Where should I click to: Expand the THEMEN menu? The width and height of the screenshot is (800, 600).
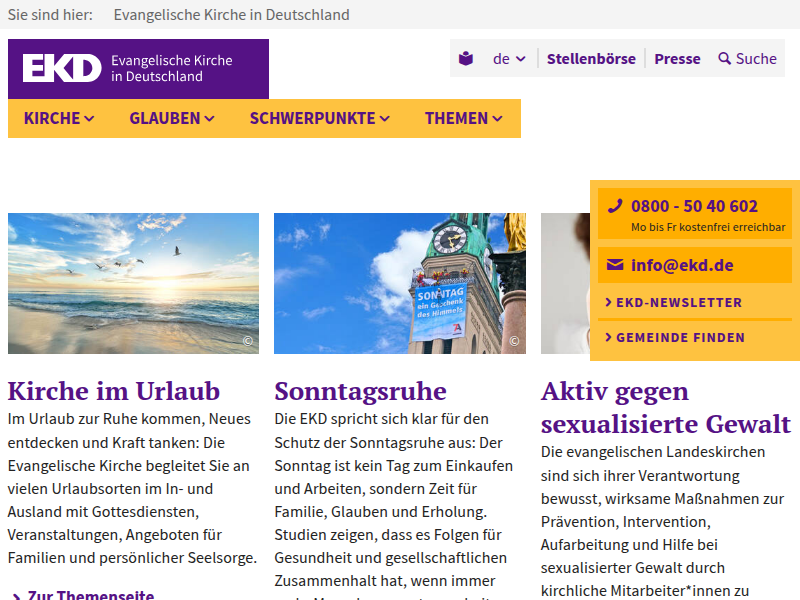point(464,118)
